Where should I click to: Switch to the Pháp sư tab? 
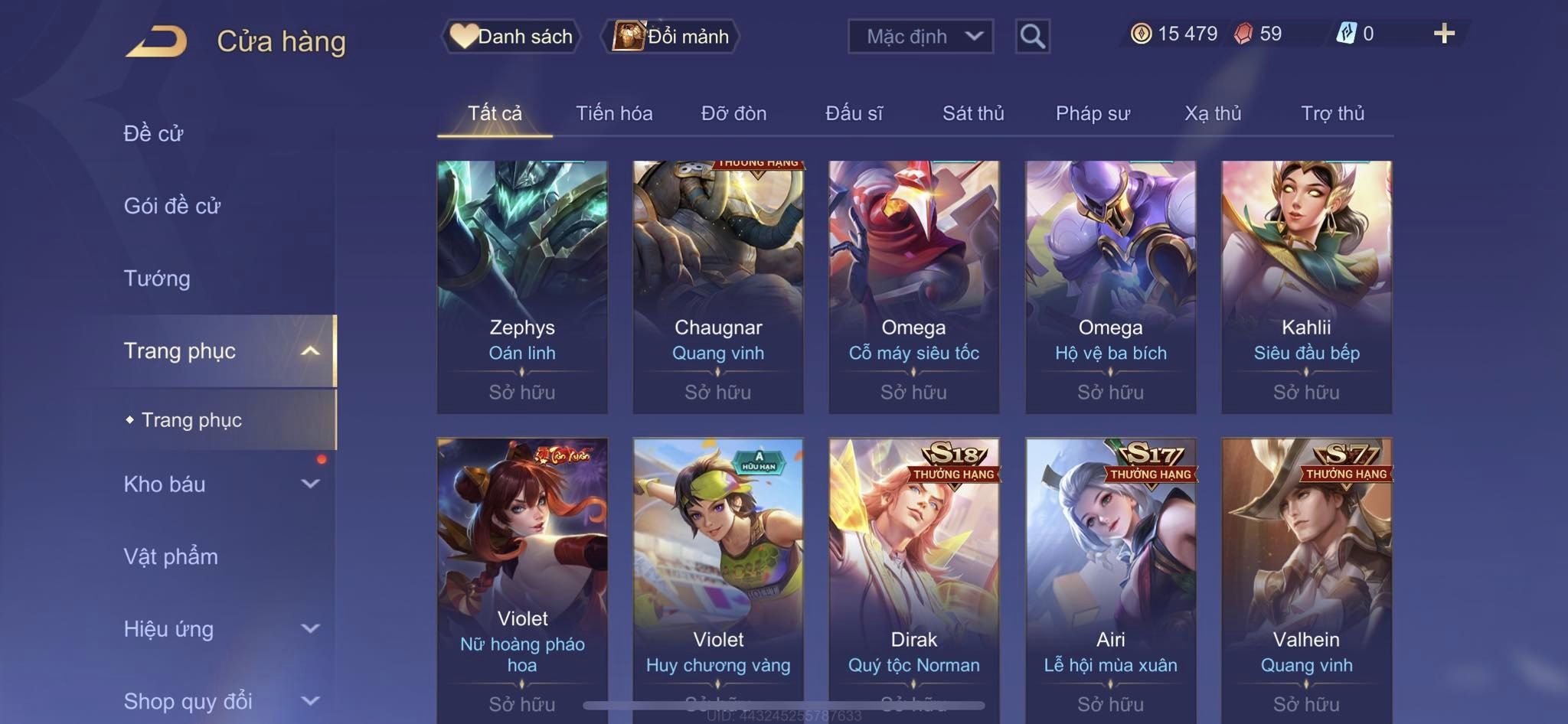click(x=1093, y=113)
